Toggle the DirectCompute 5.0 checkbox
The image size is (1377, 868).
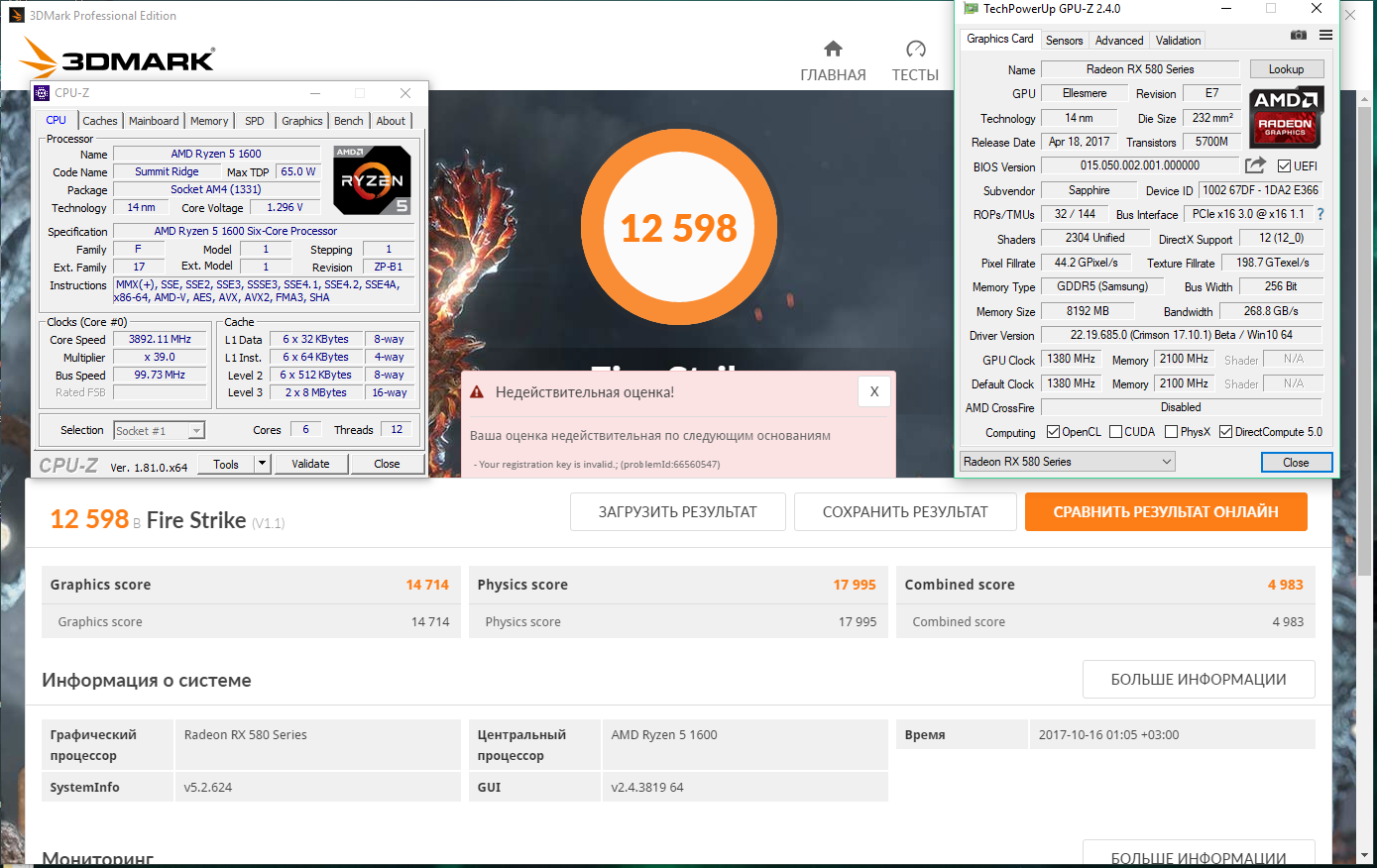coord(1226,432)
